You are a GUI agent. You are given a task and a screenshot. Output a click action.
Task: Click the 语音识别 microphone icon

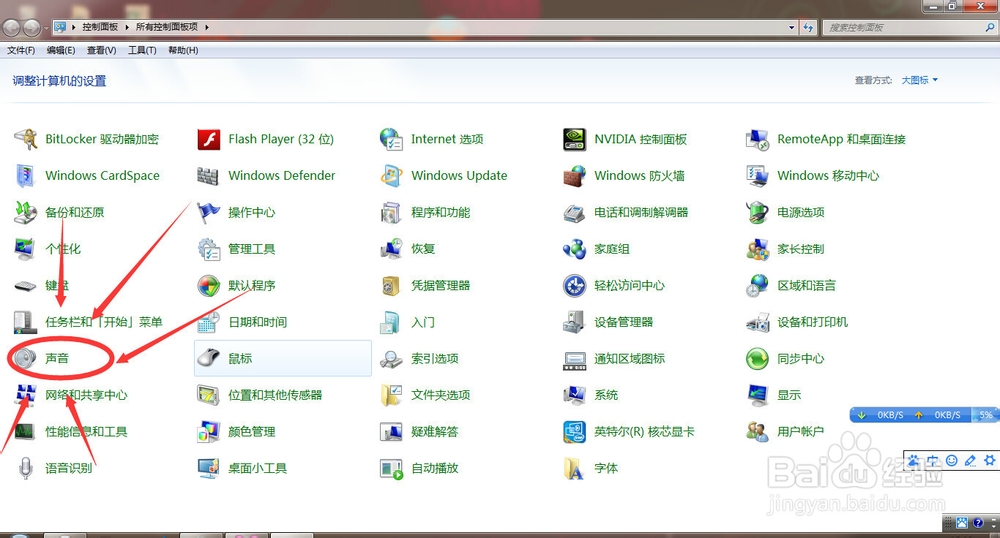(x=26, y=468)
